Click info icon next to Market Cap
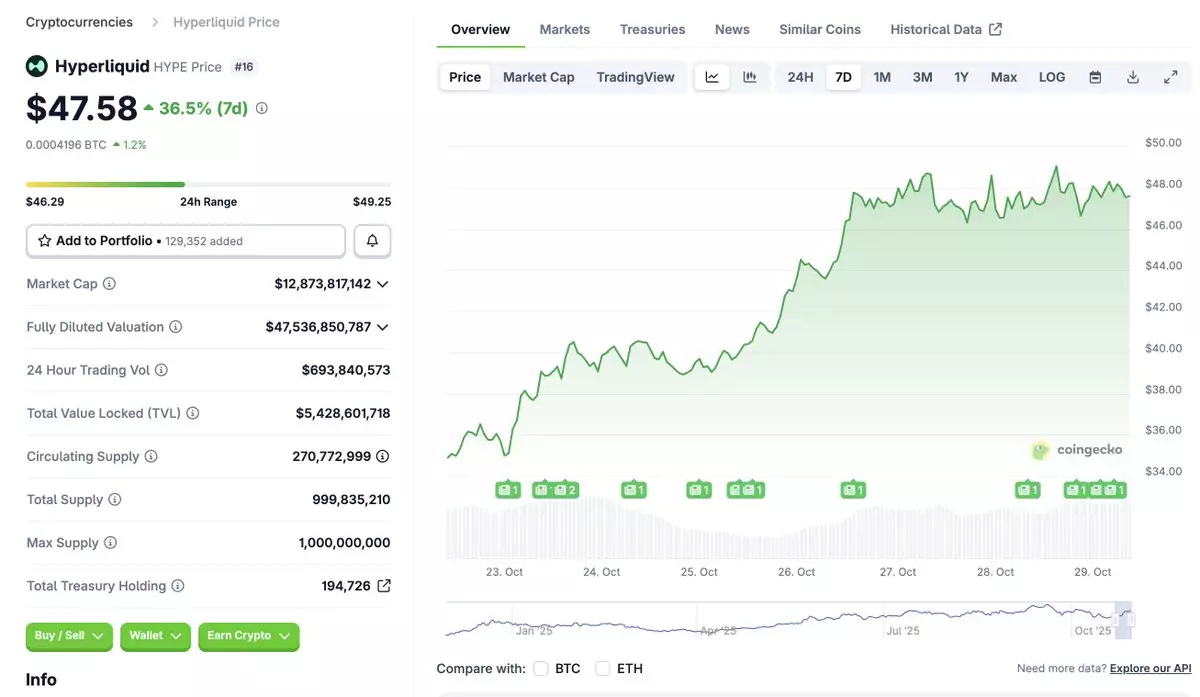 pos(109,284)
